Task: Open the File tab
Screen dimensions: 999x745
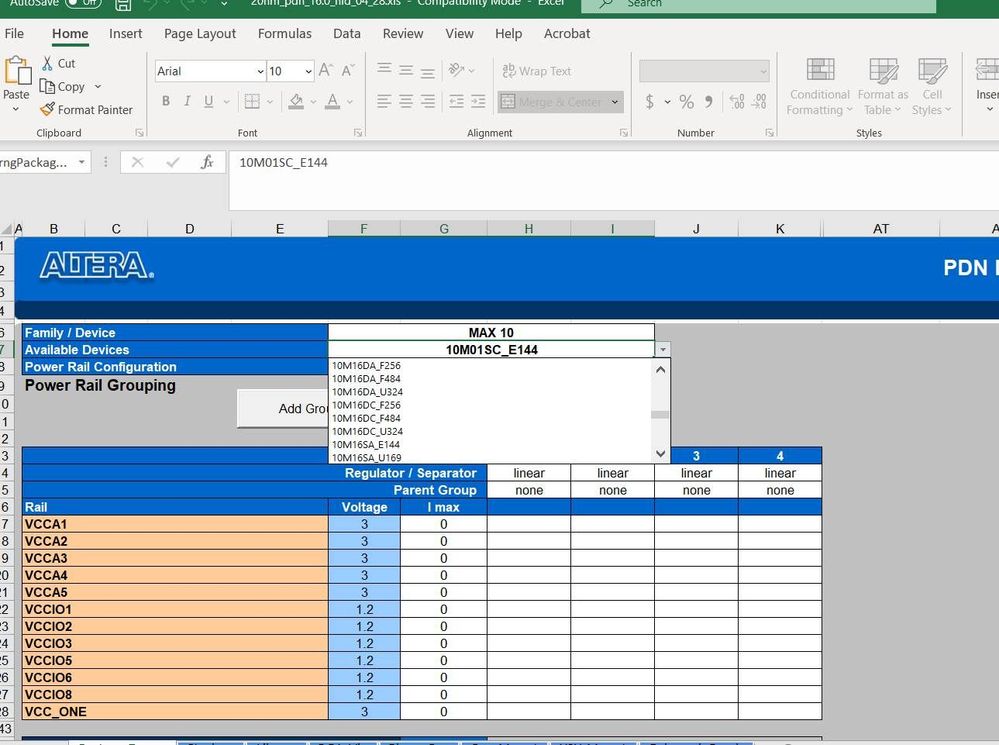Action: tap(14, 34)
